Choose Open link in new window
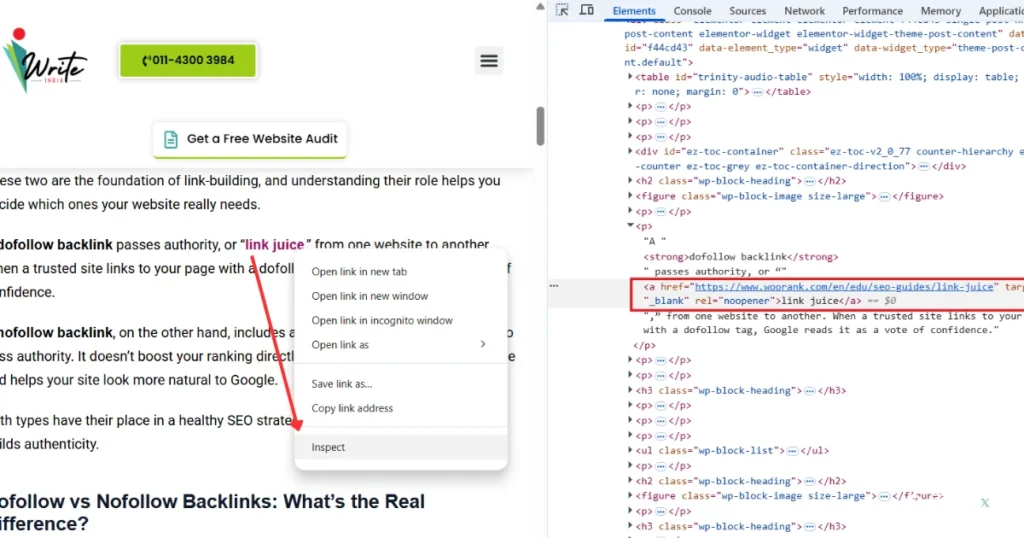The height and width of the screenshot is (538, 1024). [x=400, y=296]
